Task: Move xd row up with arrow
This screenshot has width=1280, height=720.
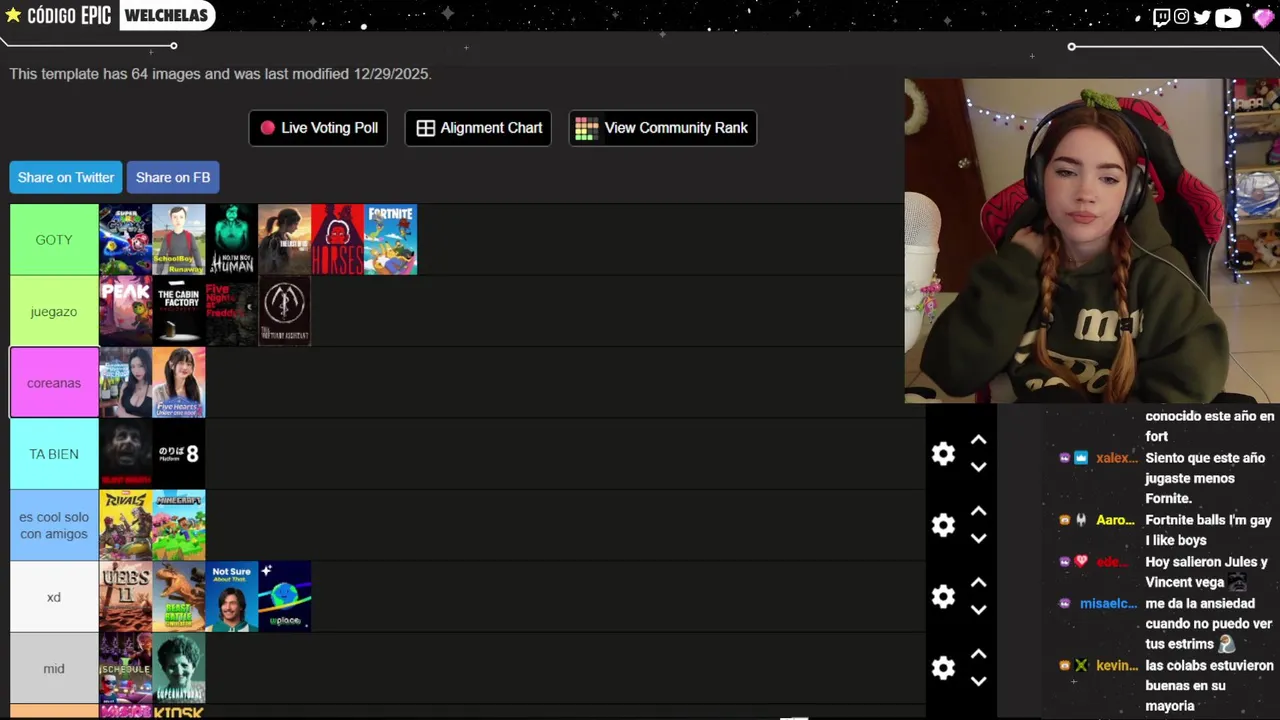Action: [979, 583]
